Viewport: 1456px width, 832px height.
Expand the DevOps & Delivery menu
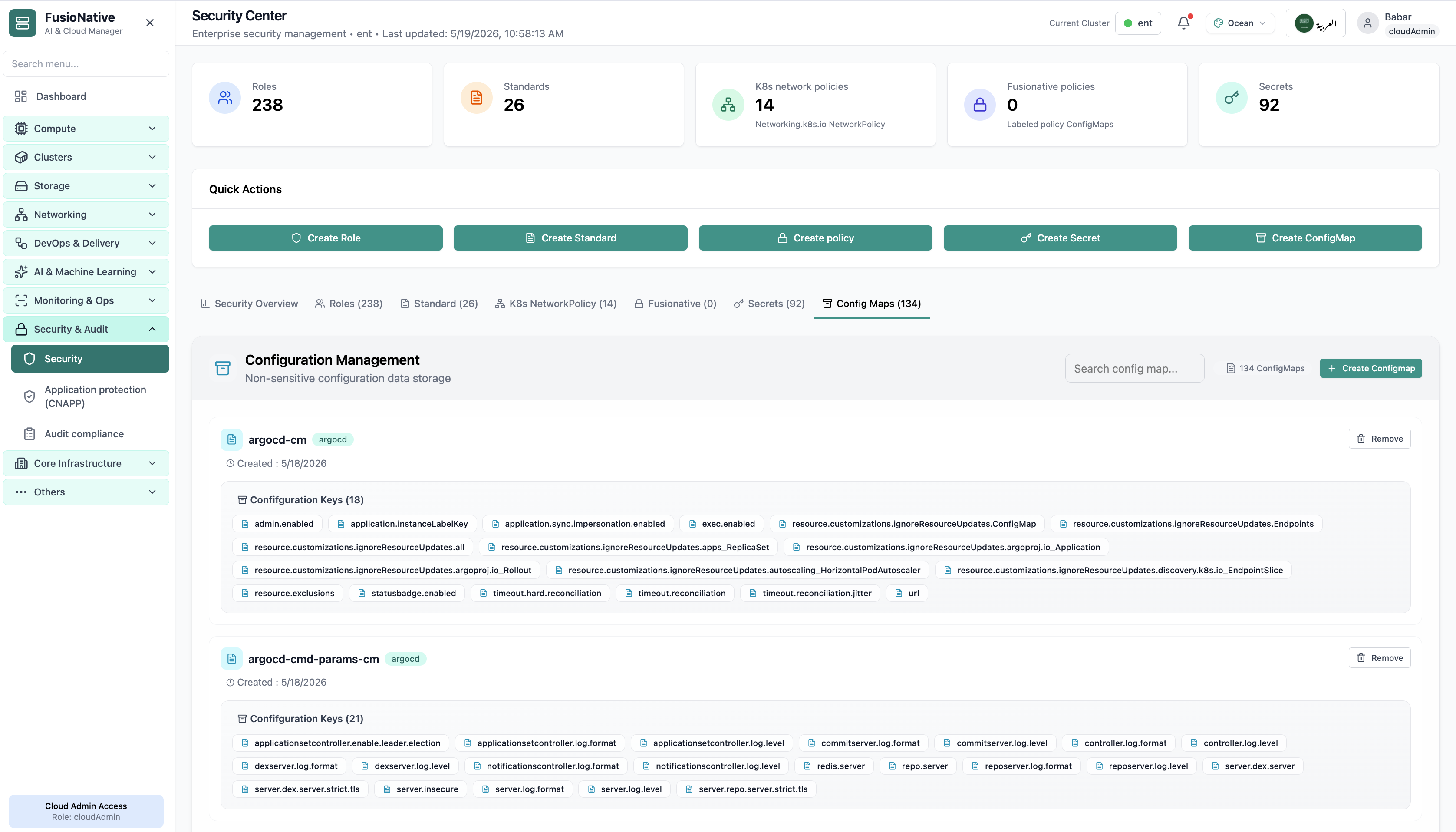[86, 243]
